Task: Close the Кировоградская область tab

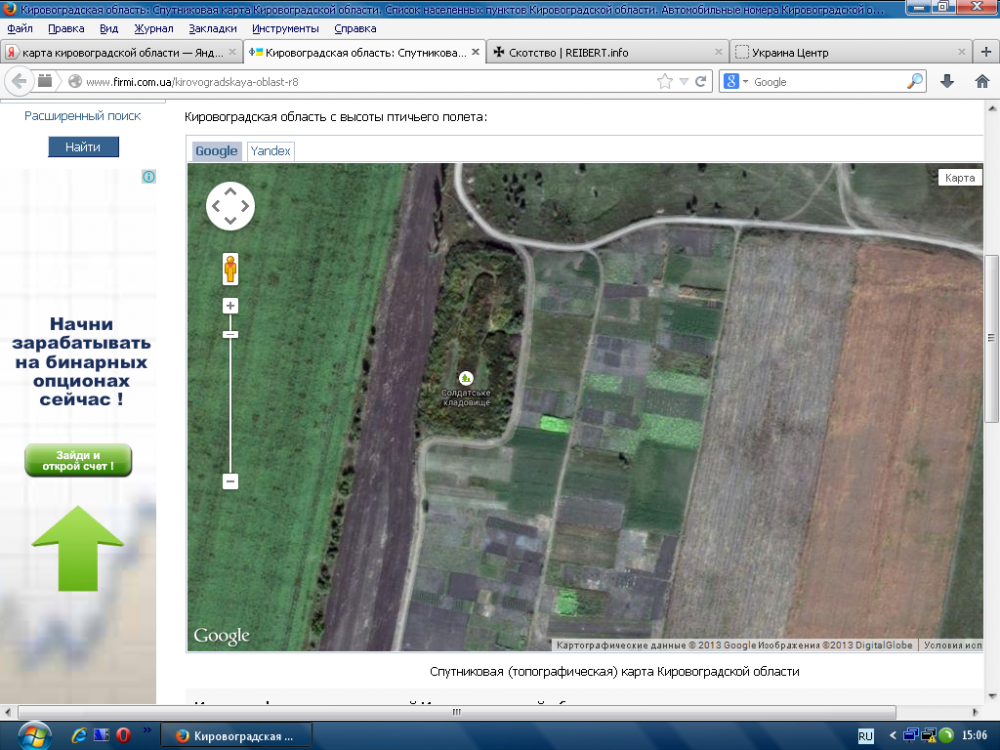Action: (475, 52)
